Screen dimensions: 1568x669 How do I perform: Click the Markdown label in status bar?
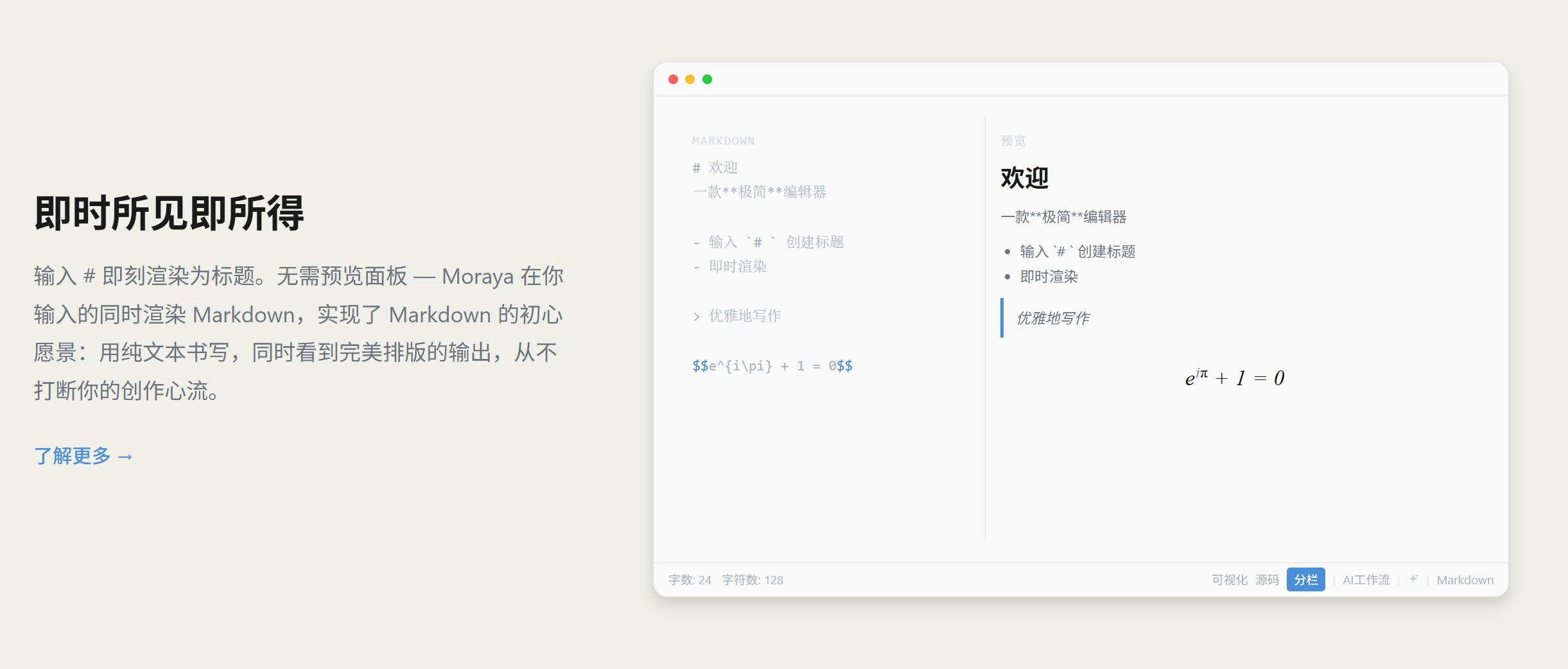click(1465, 580)
